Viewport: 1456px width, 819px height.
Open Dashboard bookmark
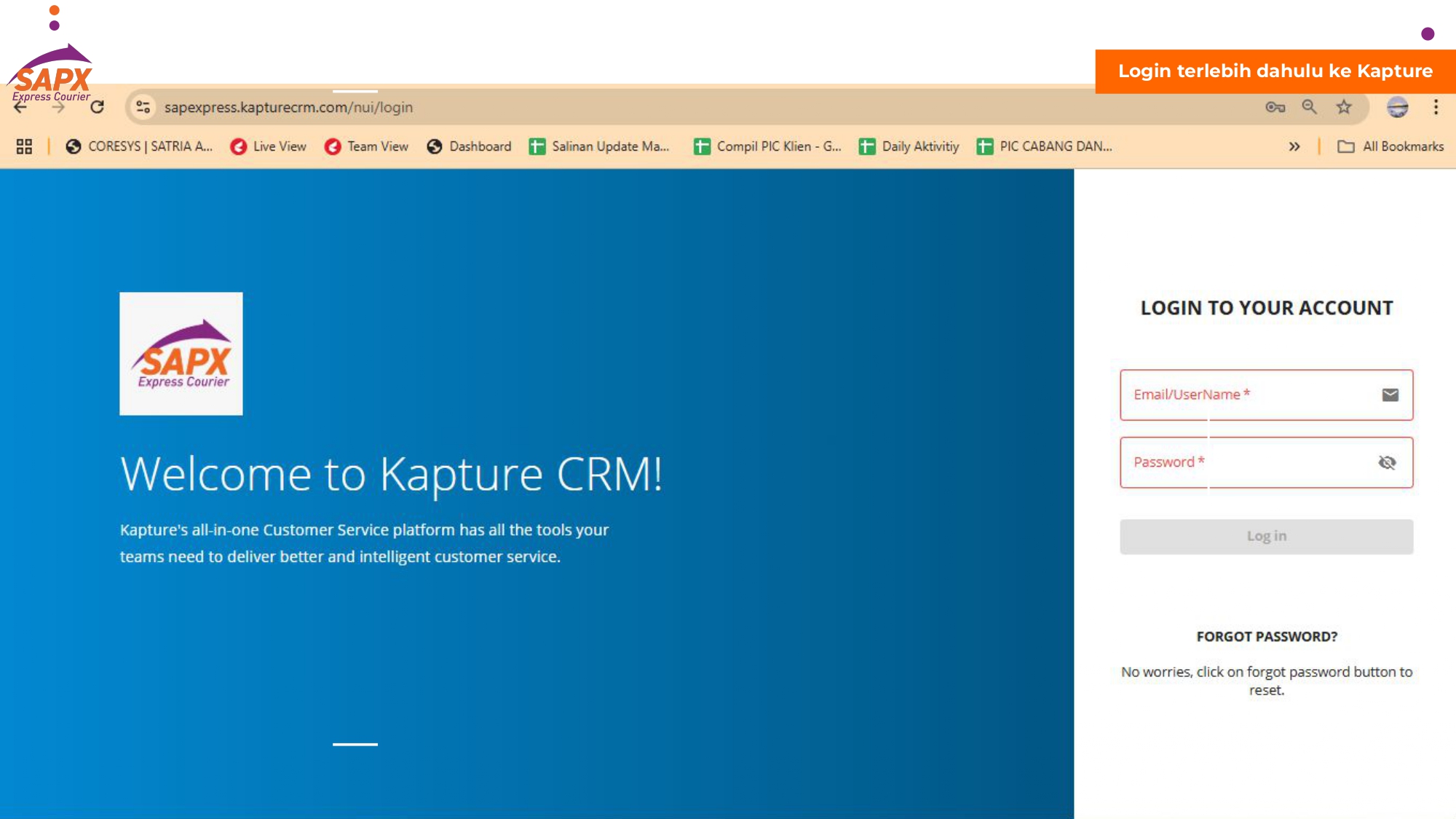pyautogui.click(x=469, y=146)
